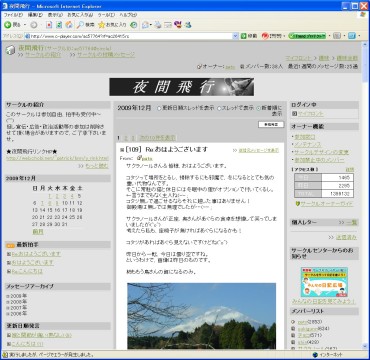Image resolution: width=370 pixels, height=360 pixels.
Task: Expand the 2007年 message archive
Action: tap(8, 307)
